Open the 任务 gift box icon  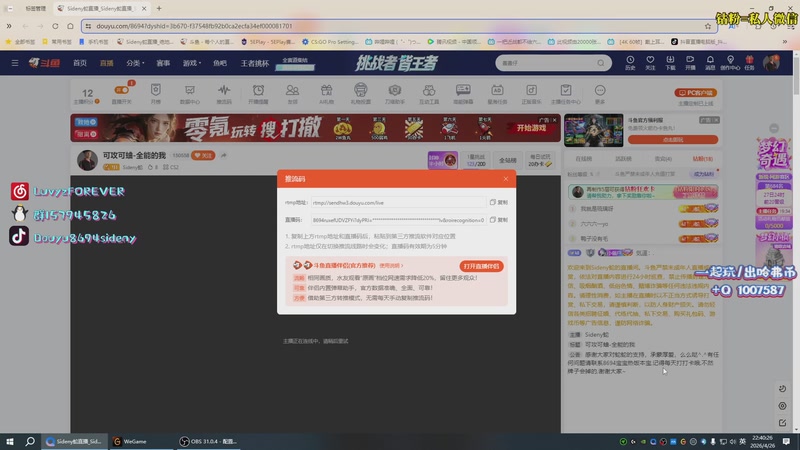point(749,62)
